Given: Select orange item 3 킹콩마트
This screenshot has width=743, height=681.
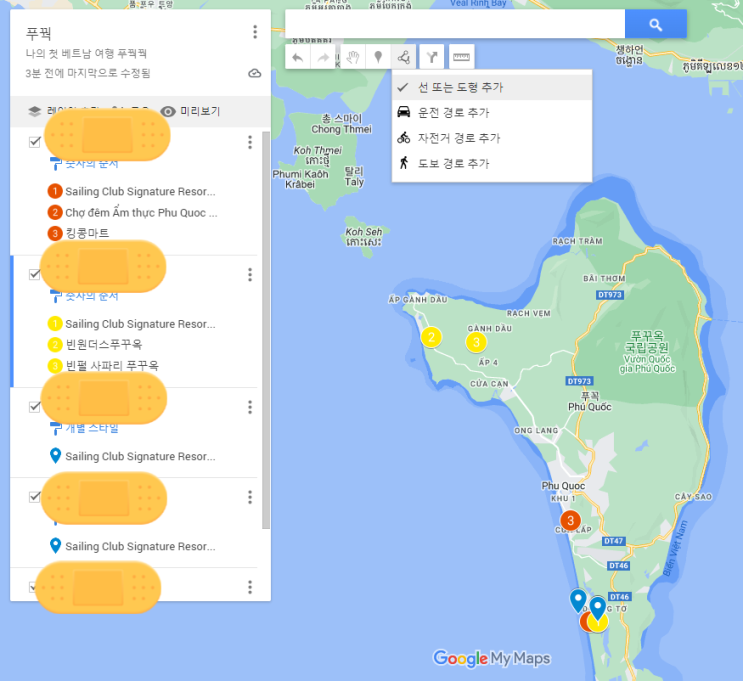Looking at the screenshot, I should pyautogui.click(x=79, y=233).
